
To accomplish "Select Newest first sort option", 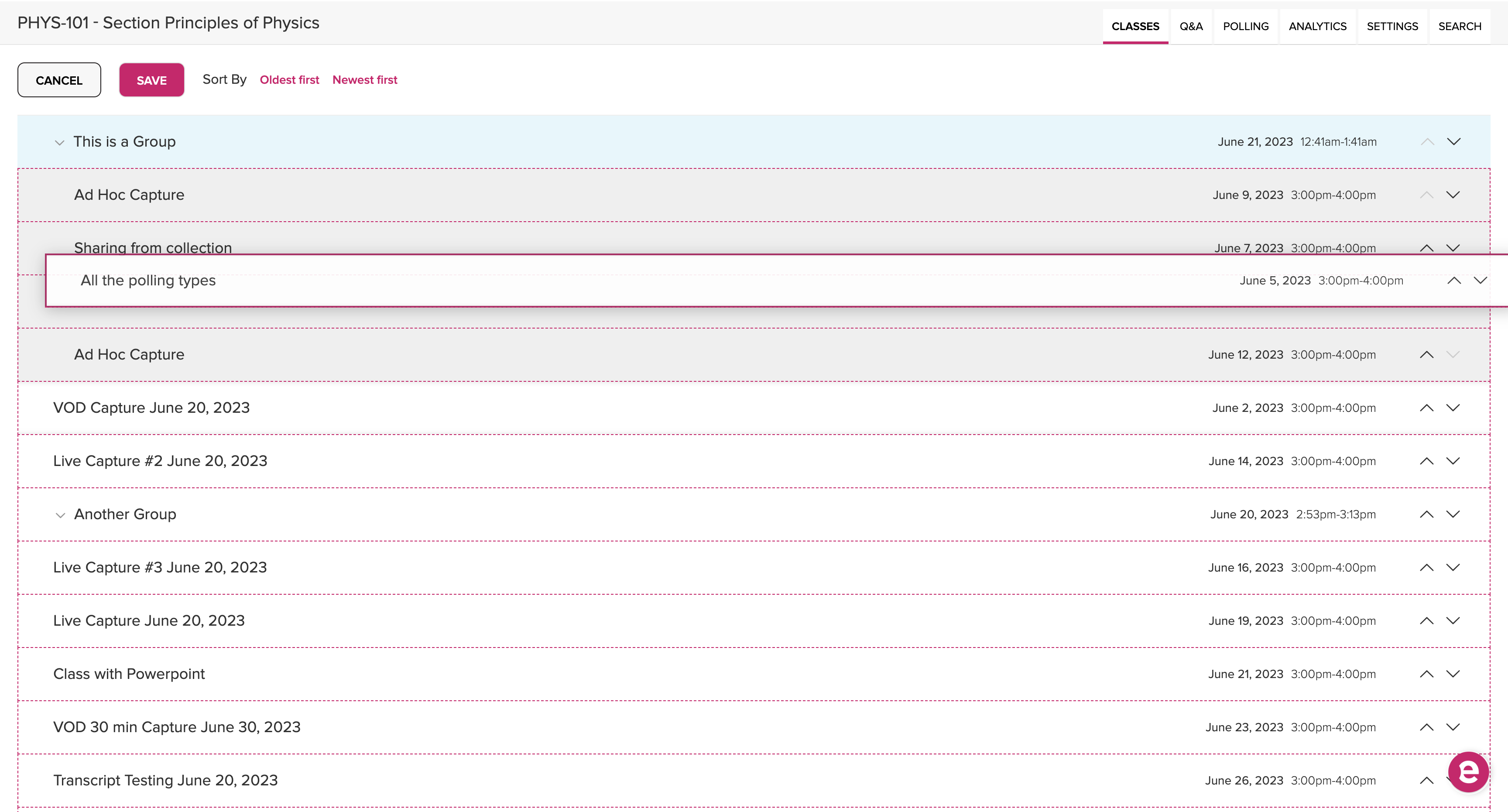I will (x=364, y=79).
